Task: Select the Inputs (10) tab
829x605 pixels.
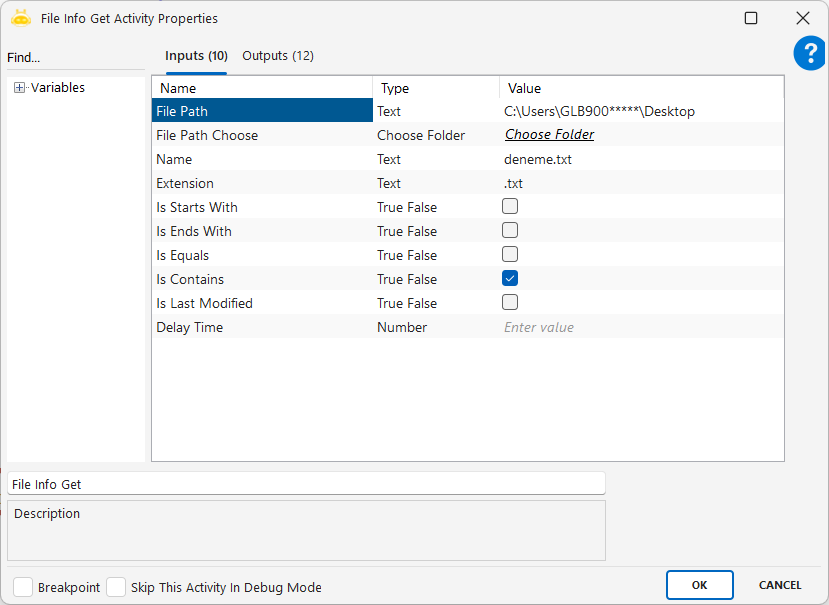Action: (196, 56)
